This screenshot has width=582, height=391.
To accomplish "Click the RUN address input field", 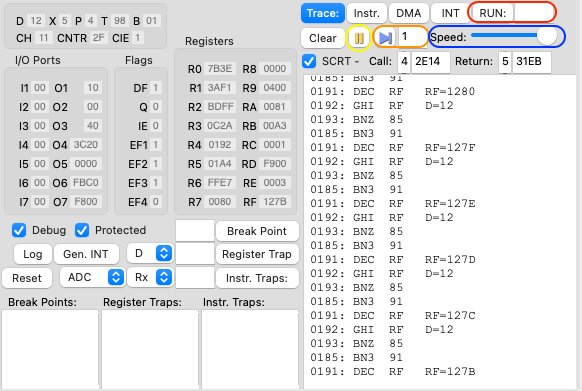I will [x=533, y=13].
